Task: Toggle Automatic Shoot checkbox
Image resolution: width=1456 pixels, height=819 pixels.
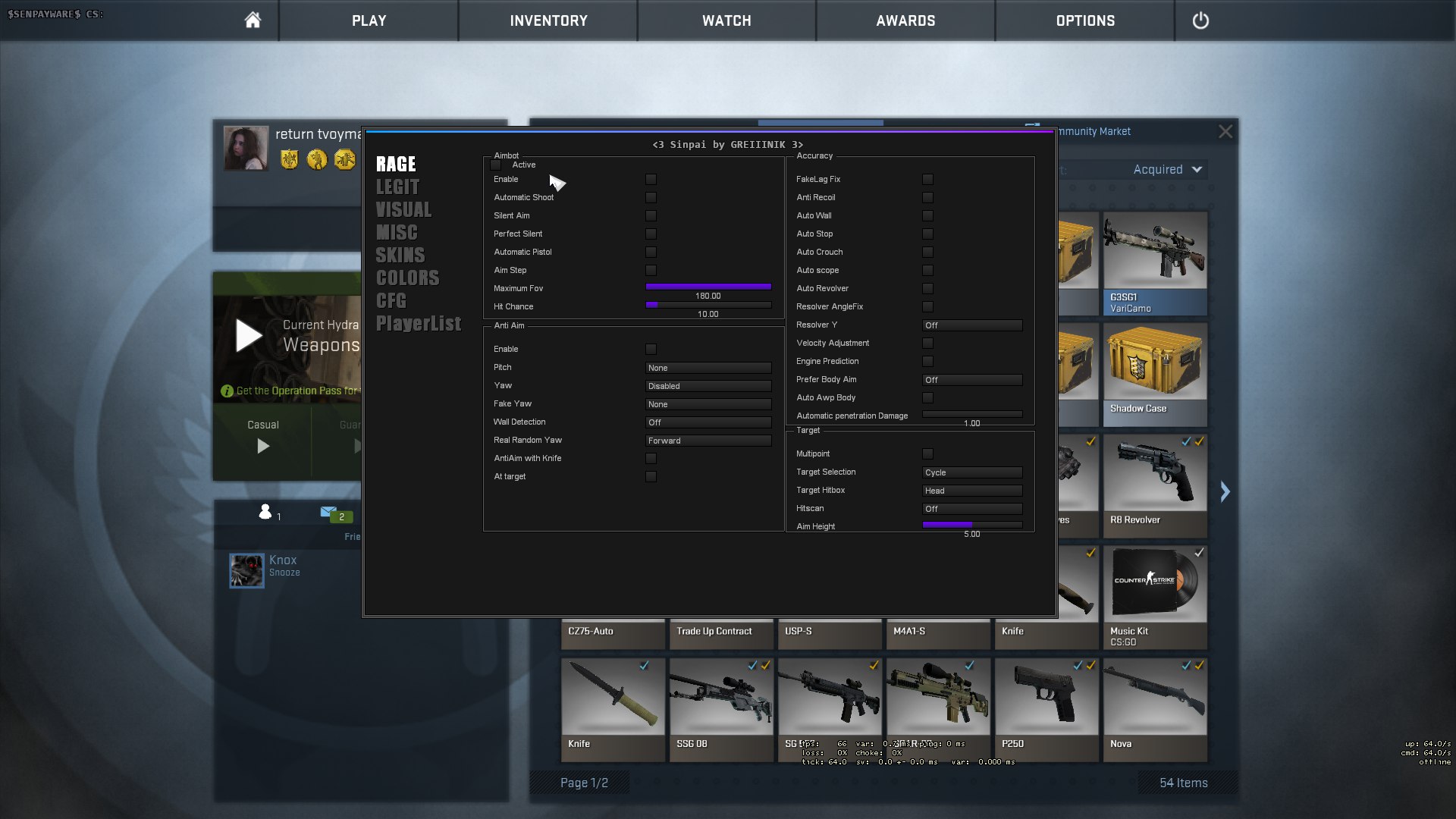Action: [x=651, y=198]
